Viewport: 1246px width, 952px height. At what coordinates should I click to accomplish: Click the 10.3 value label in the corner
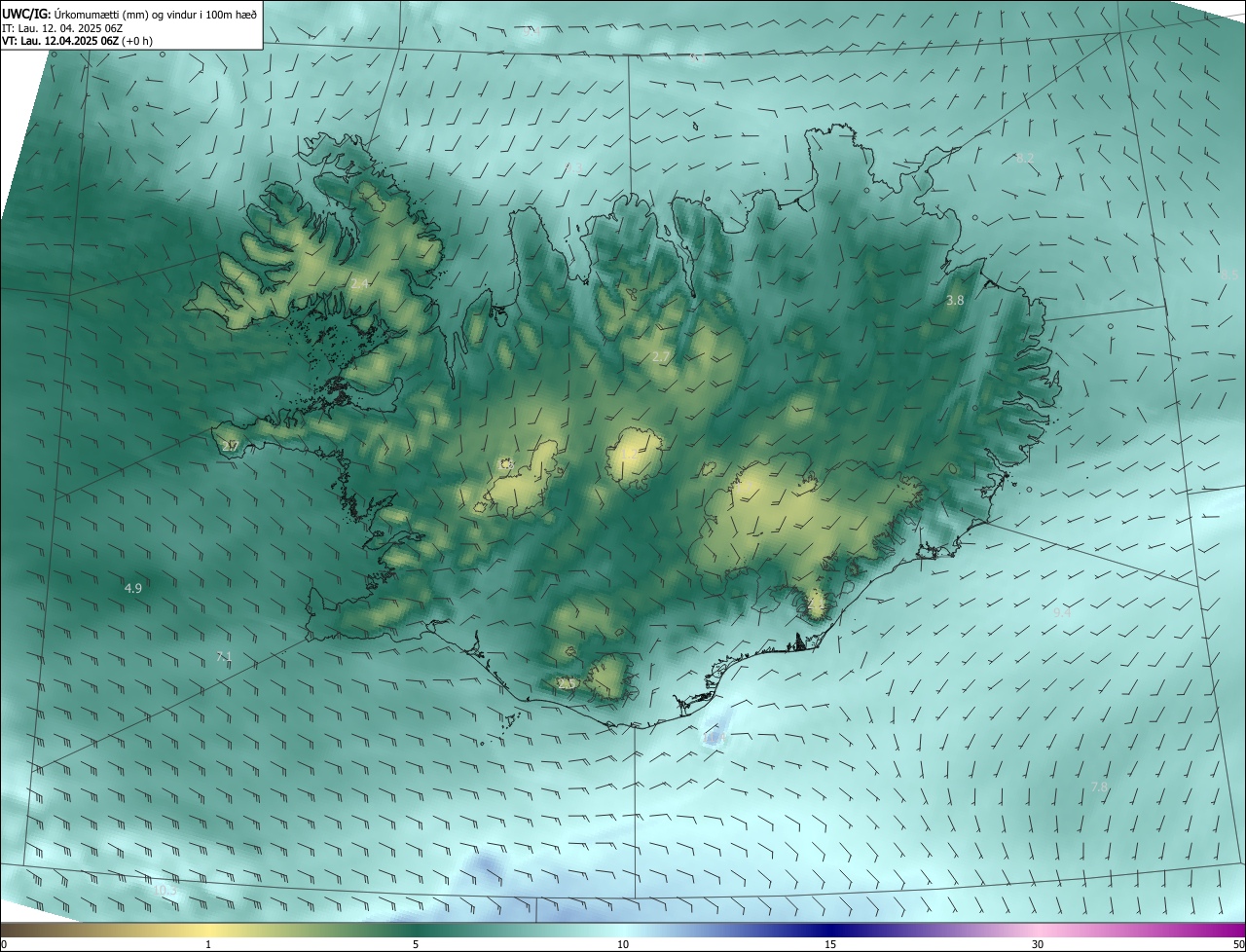coord(165,890)
